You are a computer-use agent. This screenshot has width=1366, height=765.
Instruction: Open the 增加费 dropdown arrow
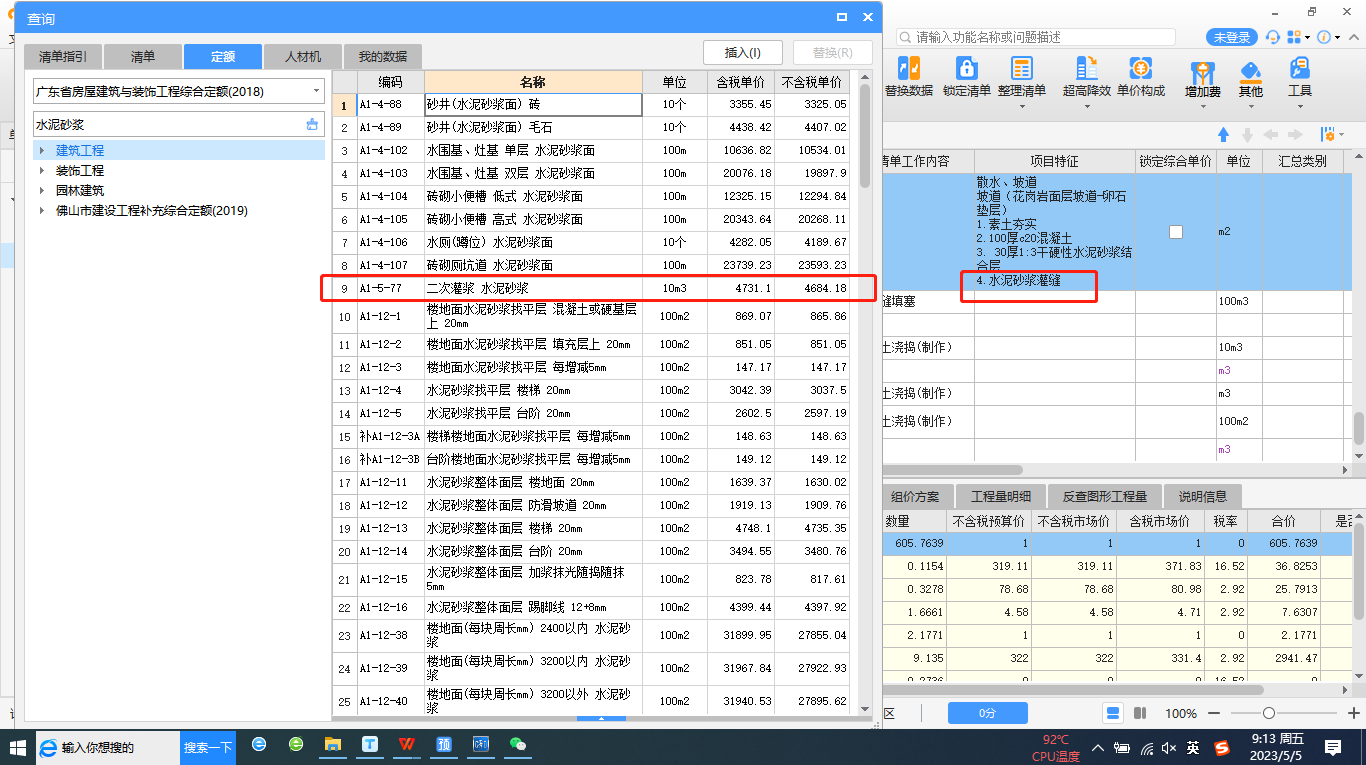(x=1203, y=106)
